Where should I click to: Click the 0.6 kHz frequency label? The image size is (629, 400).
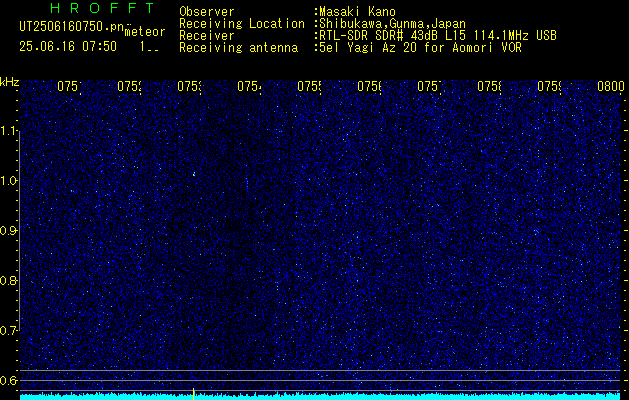(9, 380)
